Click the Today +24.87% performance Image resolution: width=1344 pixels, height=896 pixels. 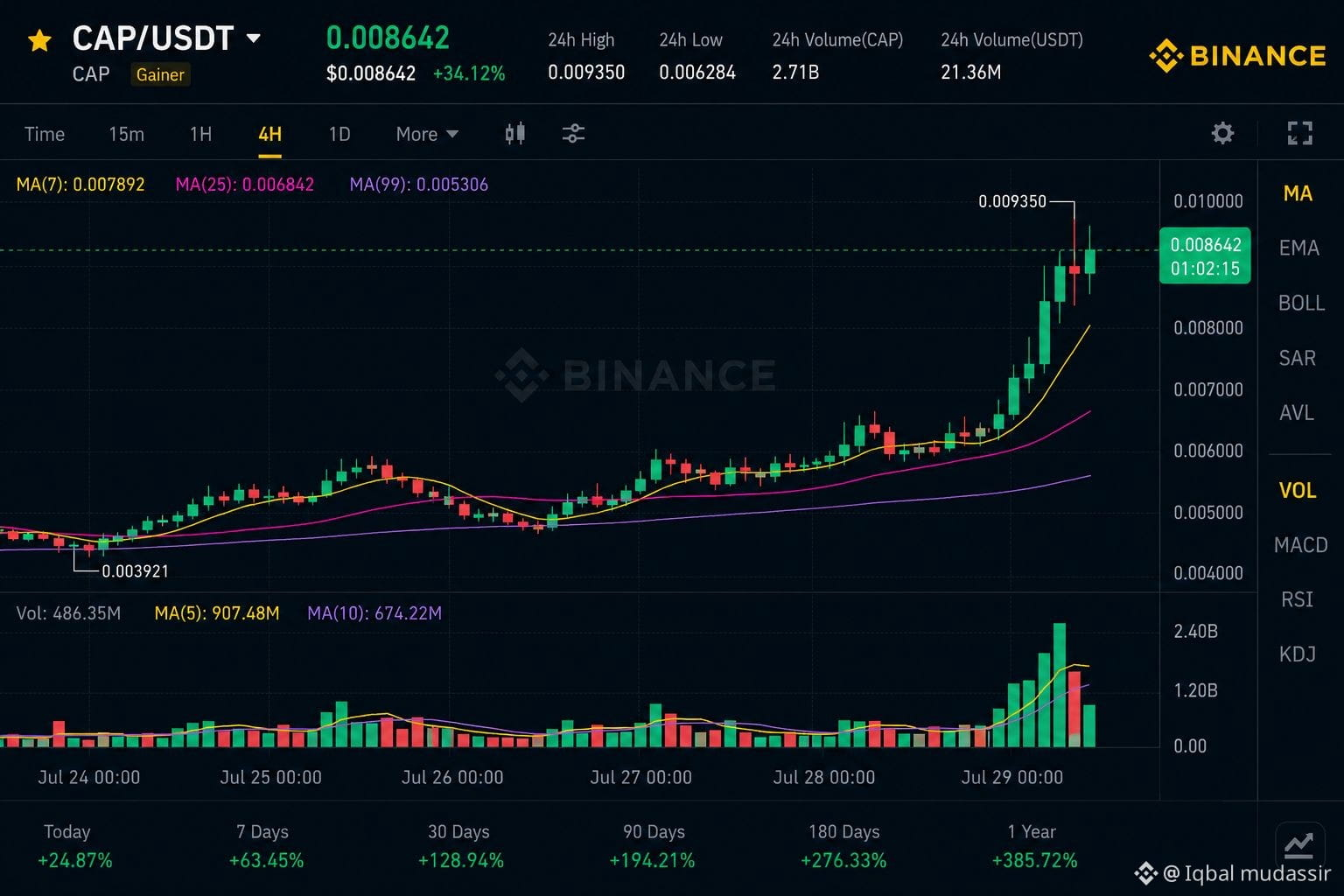pos(74,846)
